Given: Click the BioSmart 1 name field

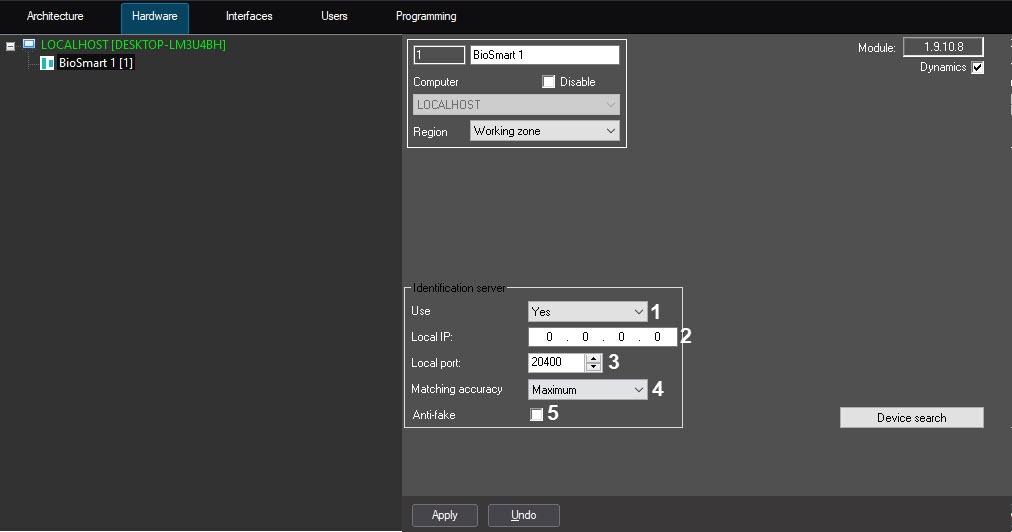Looking at the screenshot, I should coord(544,55).
